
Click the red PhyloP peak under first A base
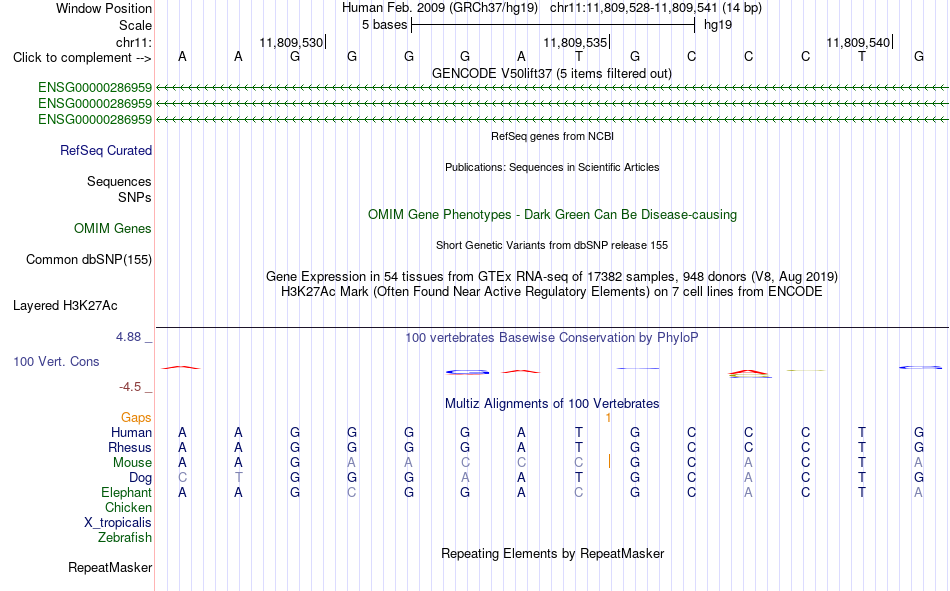[181, 367]
